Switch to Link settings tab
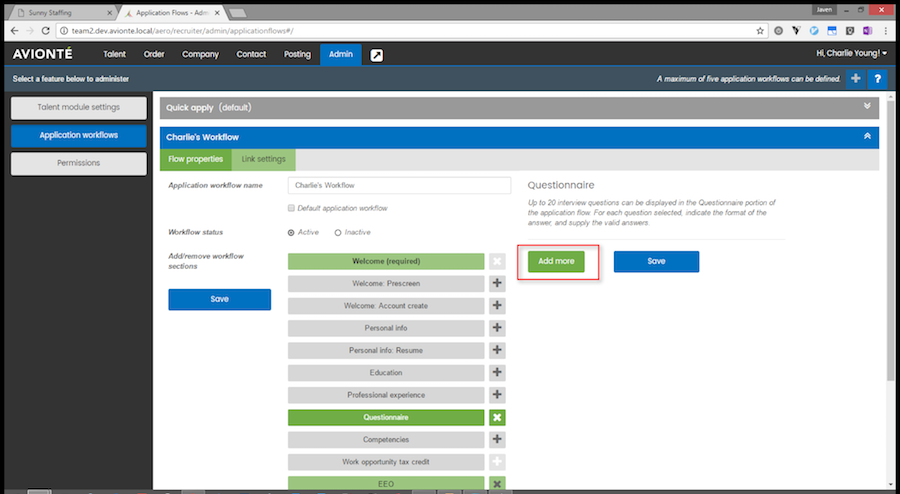Image resolution: width=900 pixels, height=494 pixels. 263,160
